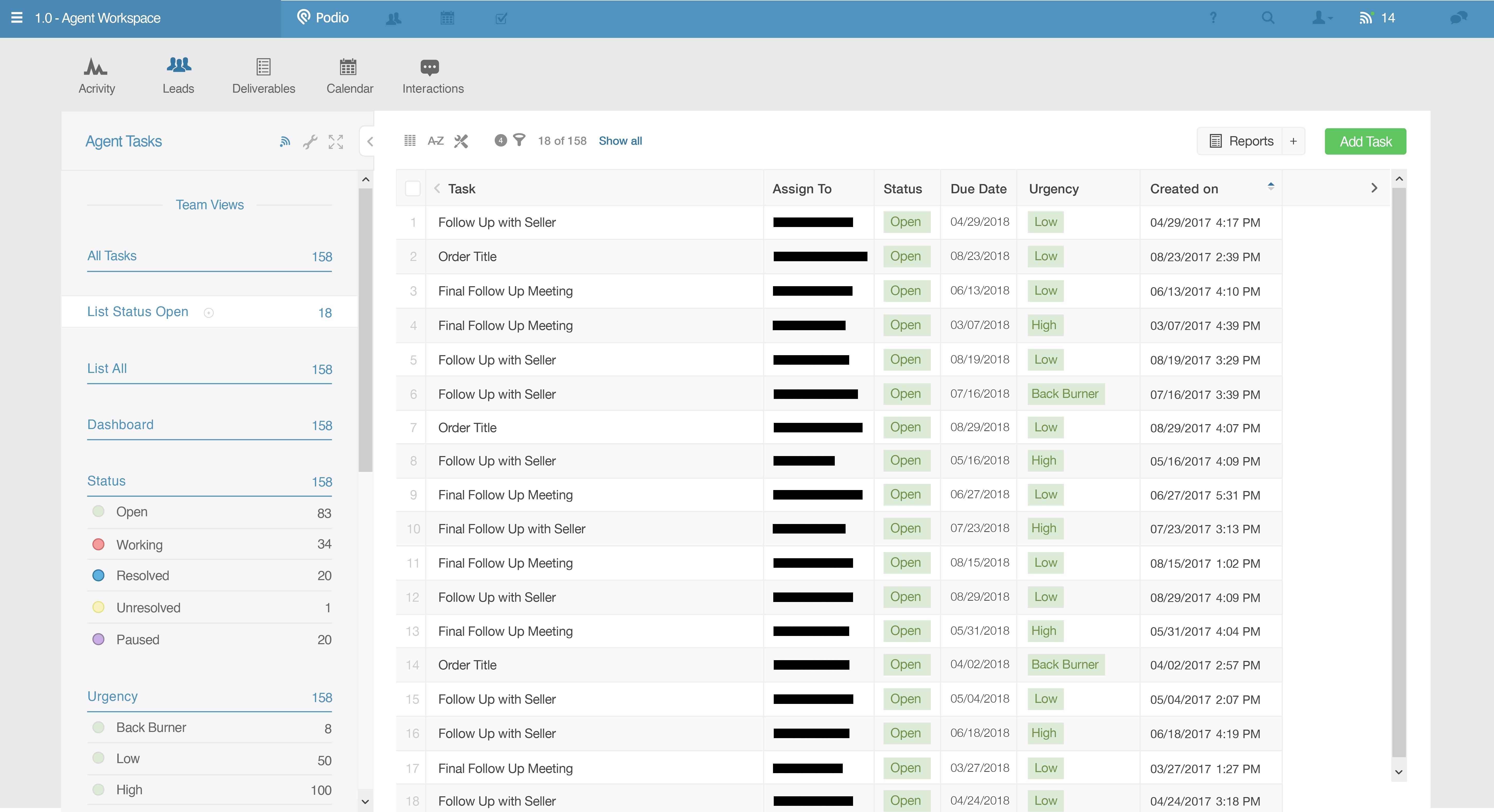Click table scrollbar up arrow
The image size is (1494, 812).
[x=1398, y=179]
